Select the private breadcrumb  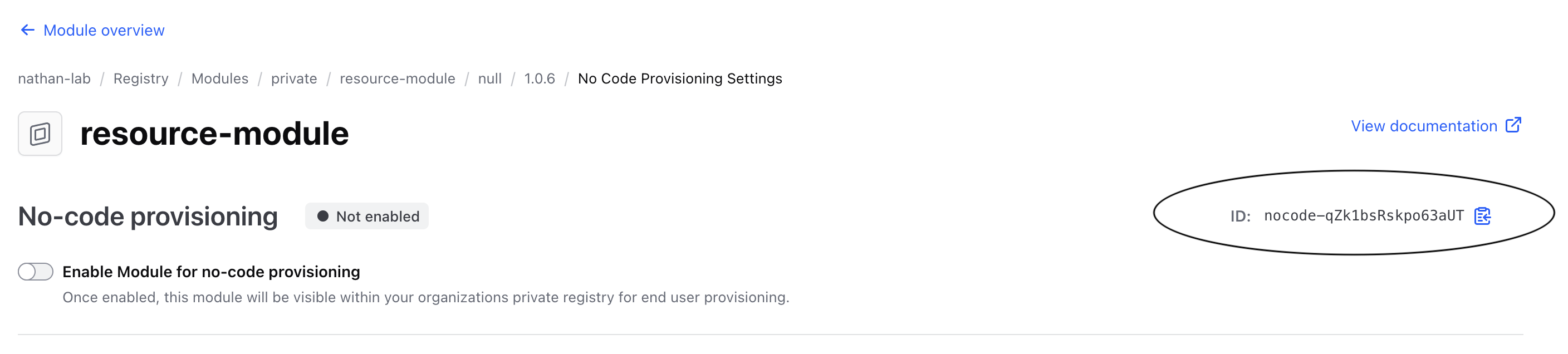click(294, 78)
